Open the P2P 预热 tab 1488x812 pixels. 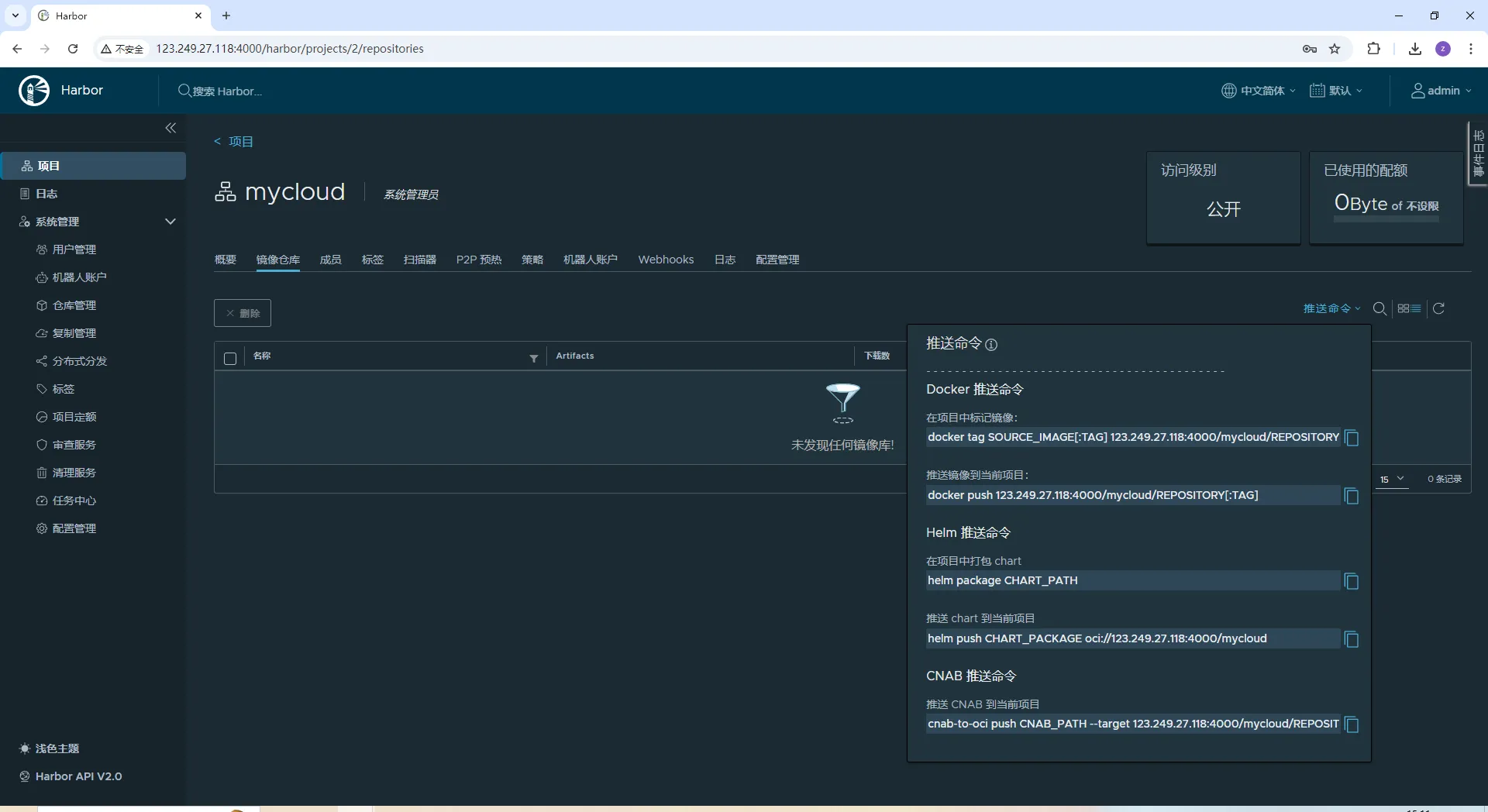(x=479, y=260)
